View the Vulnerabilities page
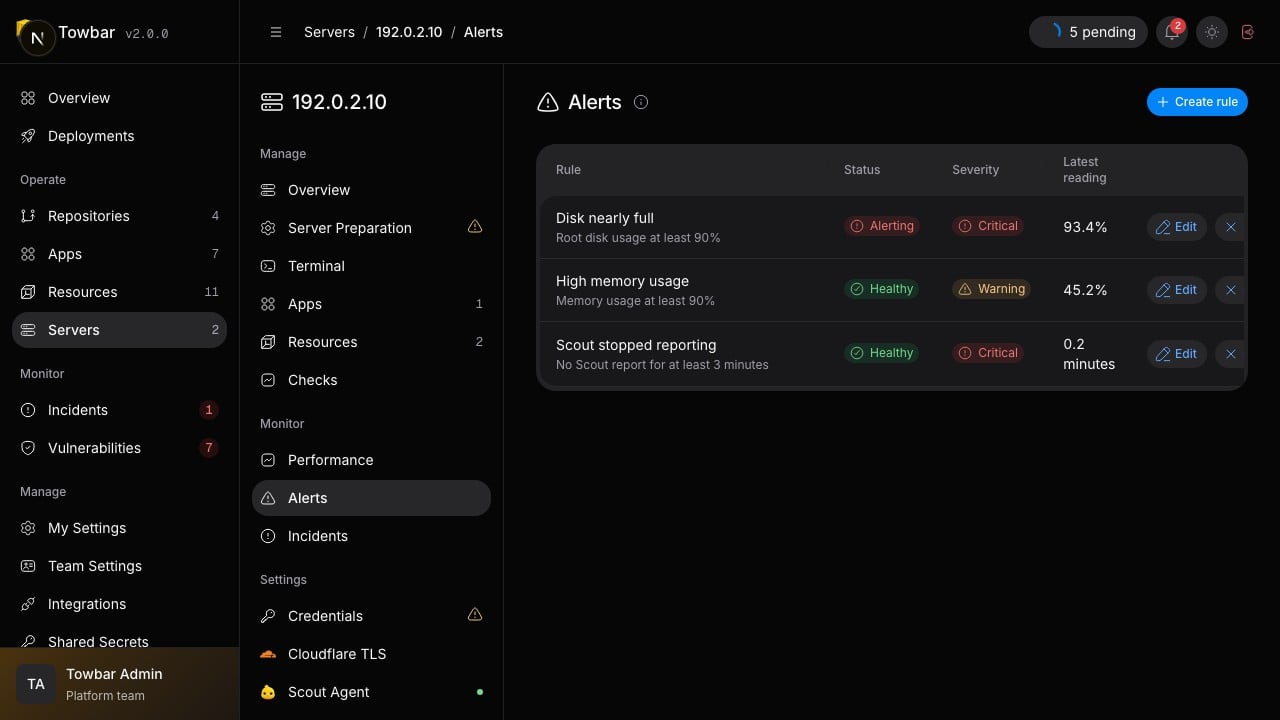This screenshot has height=720, width=1280. click(119, 448)
